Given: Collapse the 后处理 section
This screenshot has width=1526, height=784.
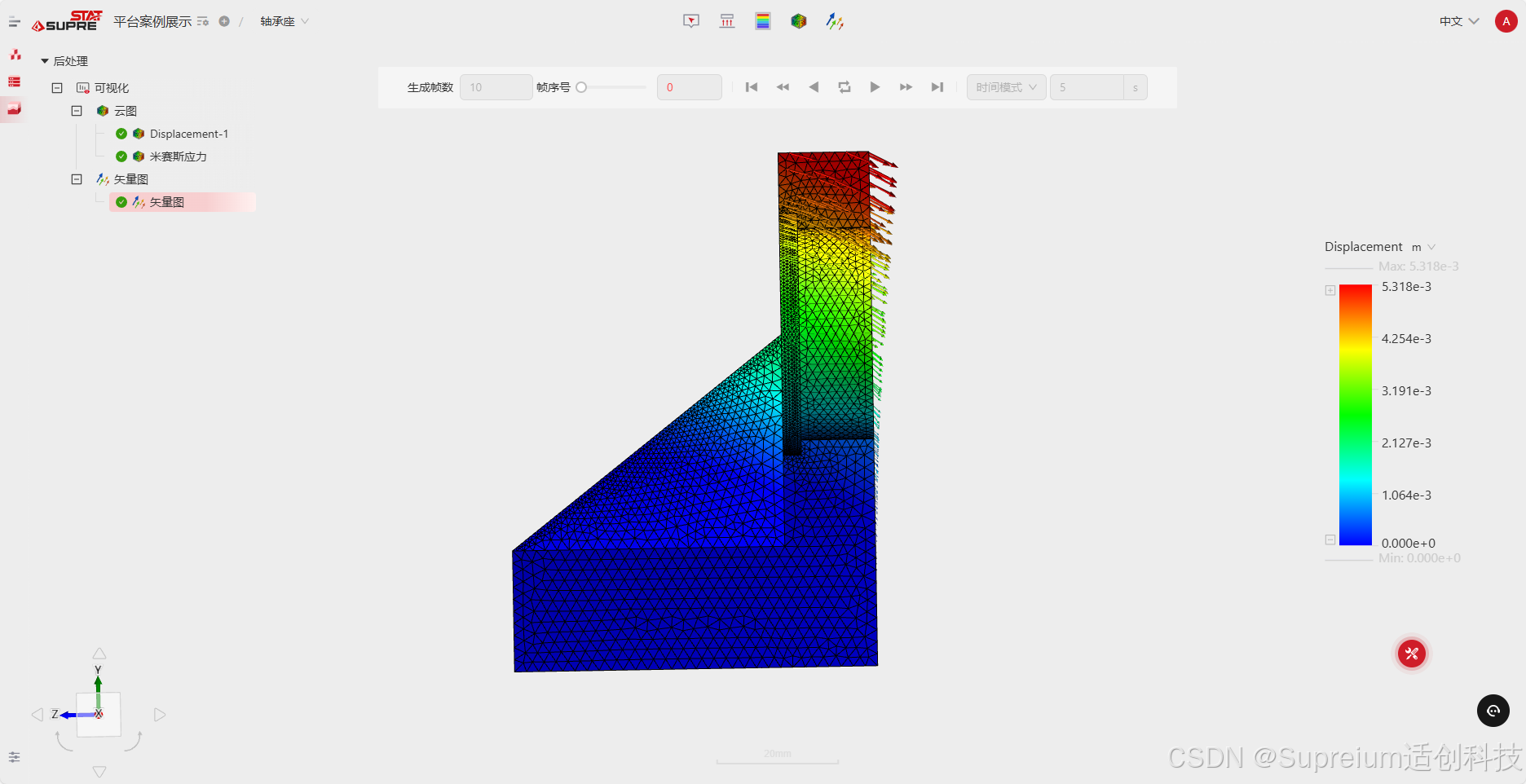Looking at the screenshot, I should click(x=45, y=61).
